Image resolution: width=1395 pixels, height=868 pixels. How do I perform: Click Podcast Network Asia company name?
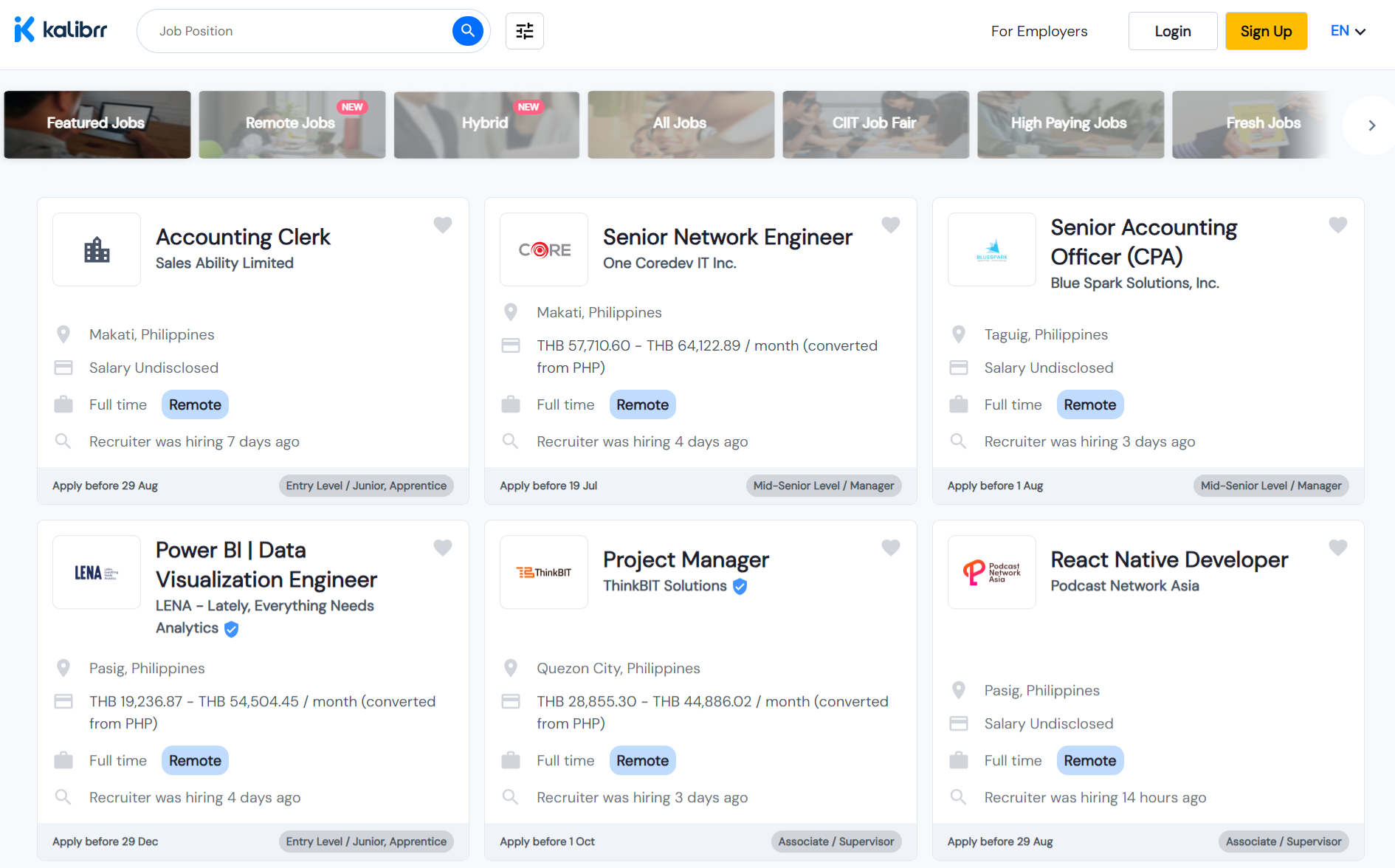tap(1125, 586)
